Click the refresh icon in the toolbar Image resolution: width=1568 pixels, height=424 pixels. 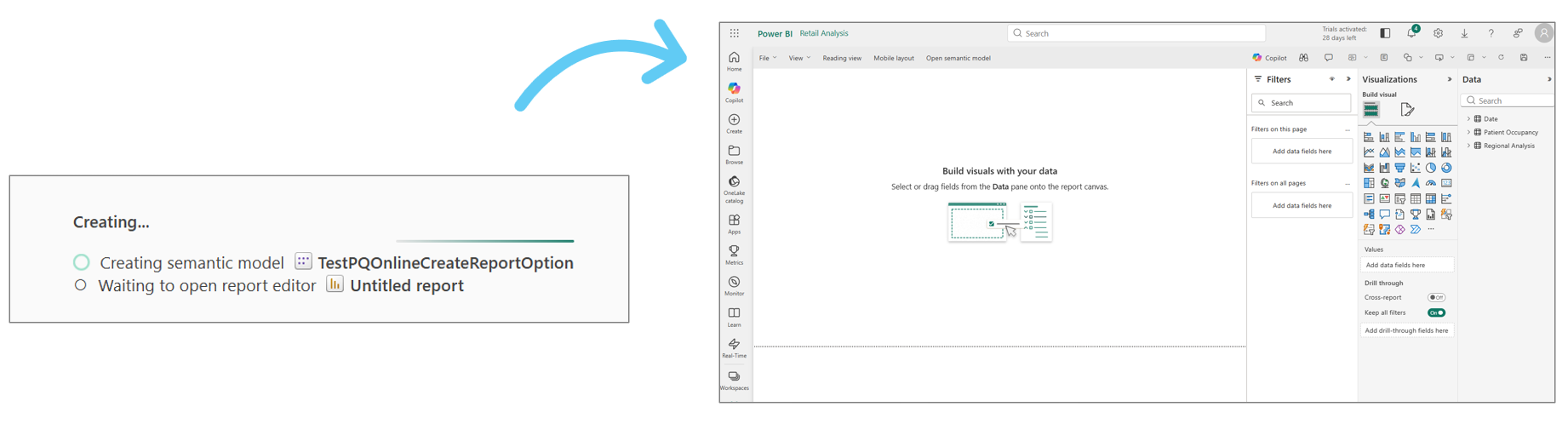(1501, 58)
